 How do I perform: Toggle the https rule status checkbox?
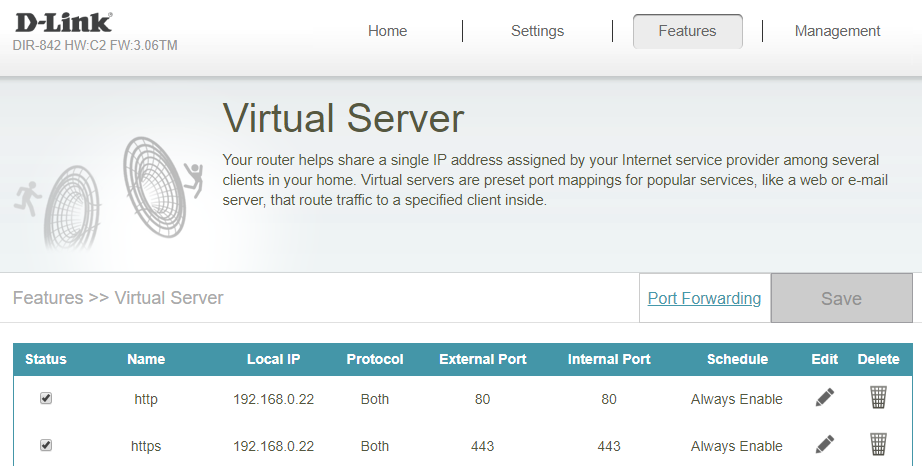coord(46,445)
